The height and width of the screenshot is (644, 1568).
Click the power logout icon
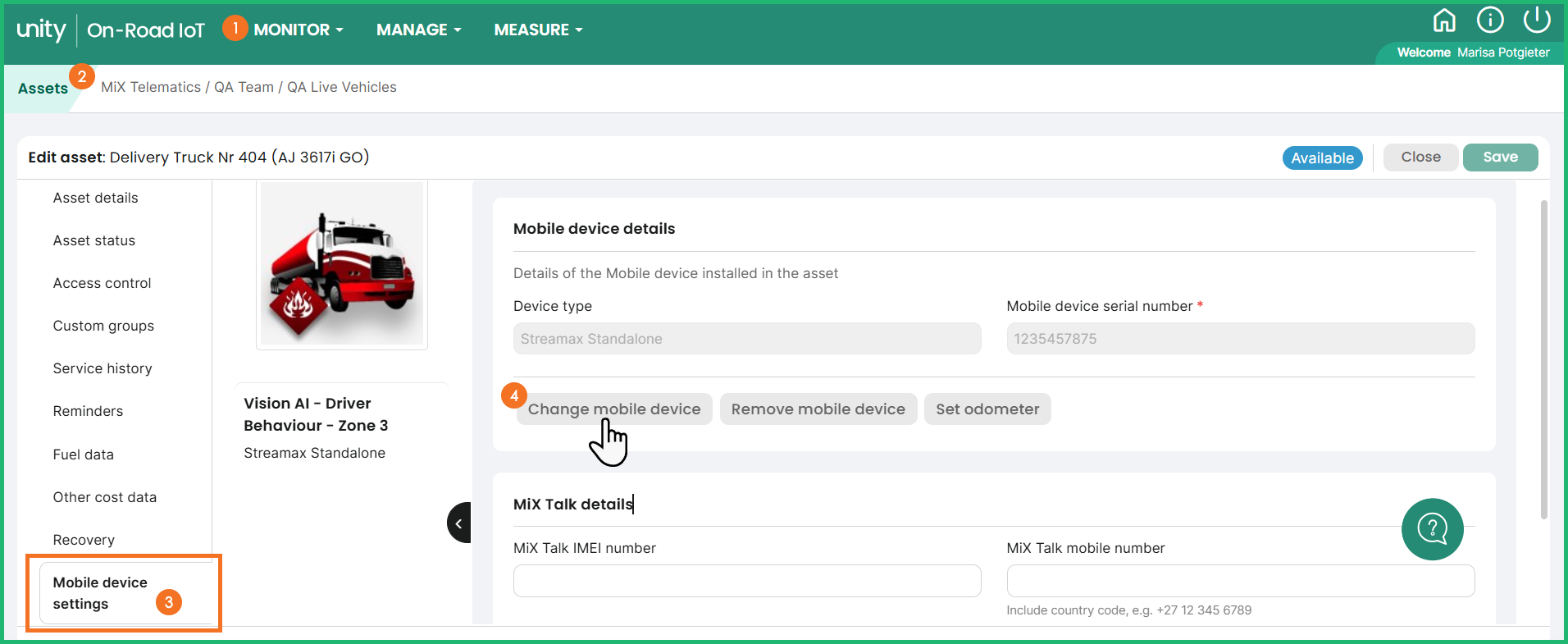(x=1536, y=20)
